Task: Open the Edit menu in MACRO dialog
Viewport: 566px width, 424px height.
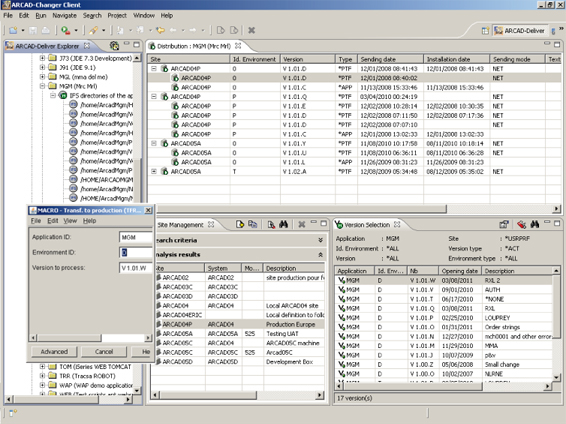Action: tap(53, 221)
